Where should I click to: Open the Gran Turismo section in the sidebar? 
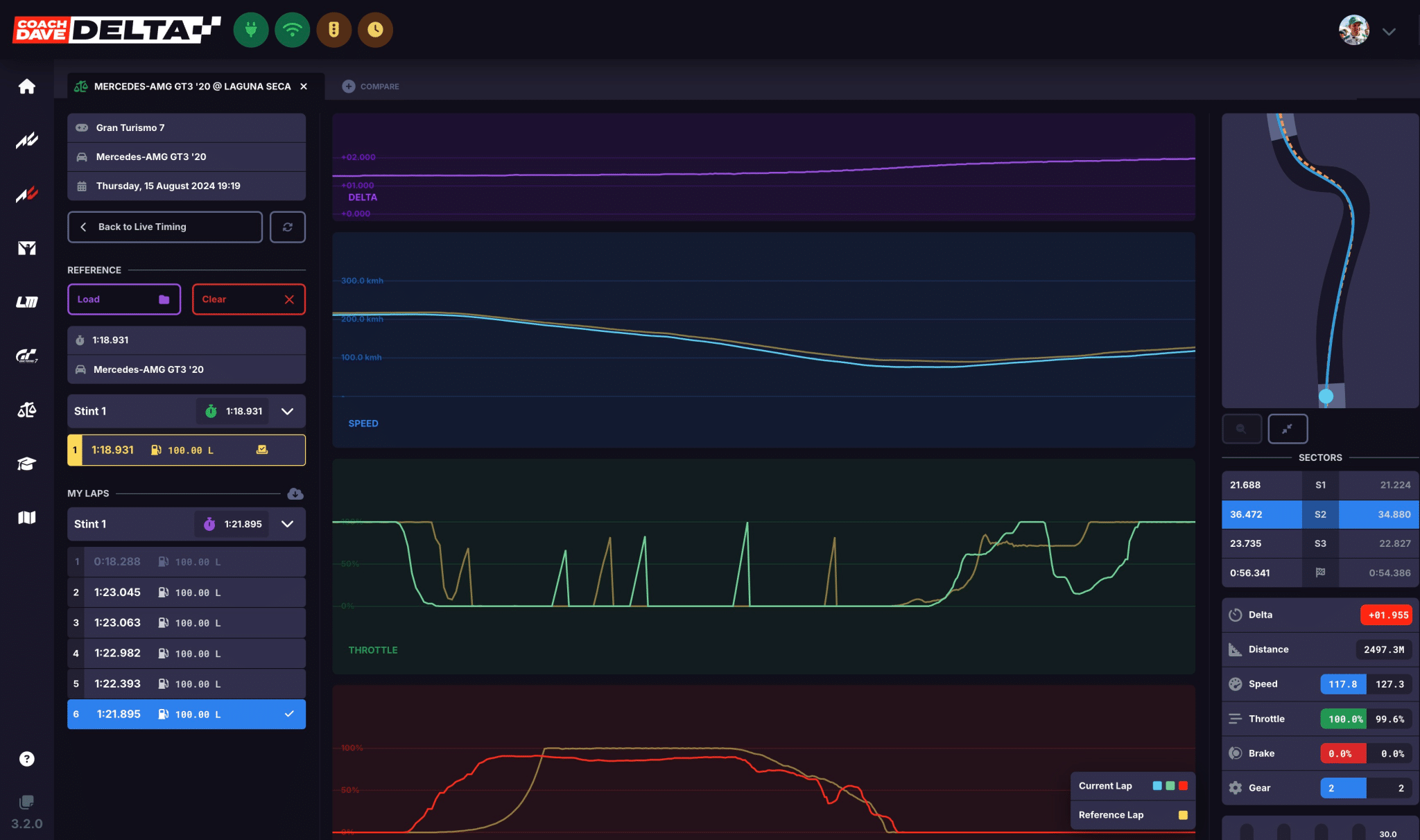tap(26, 356)
